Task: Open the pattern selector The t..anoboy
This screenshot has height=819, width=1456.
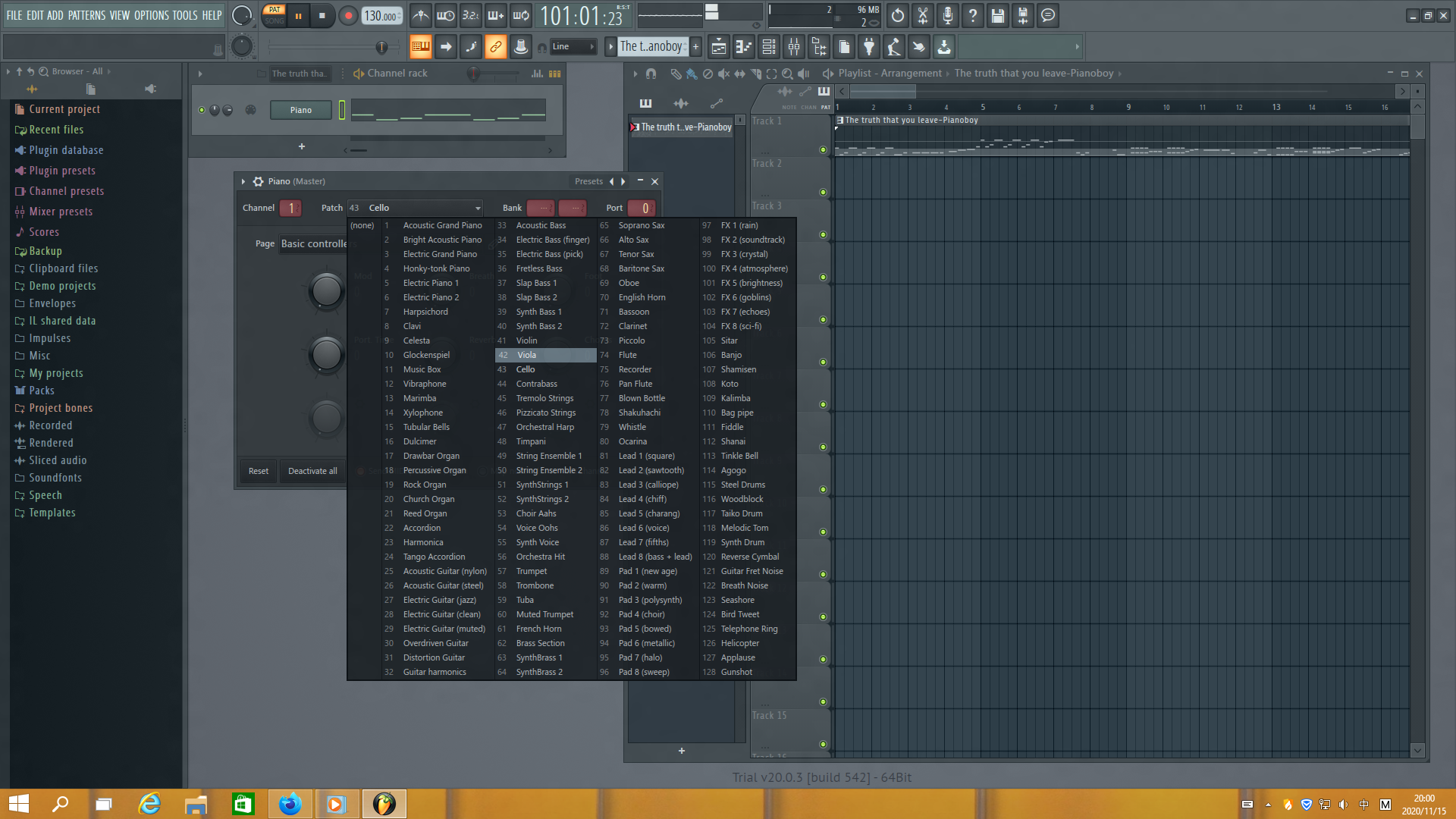Action: pyautogui.click(x=652, y=46)
